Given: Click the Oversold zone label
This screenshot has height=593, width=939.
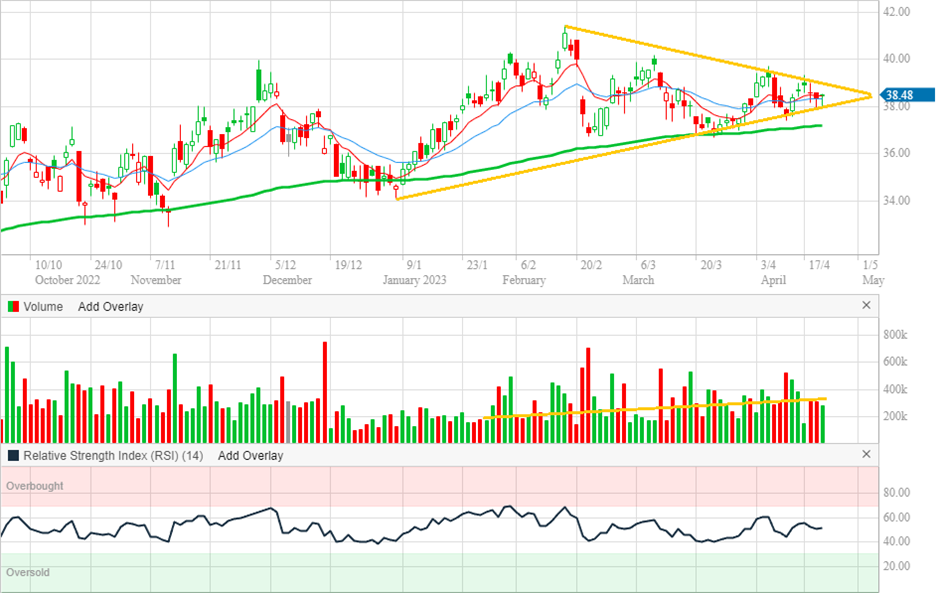Looking at the screenshot, I should pyautogui.click(x=28, y=573).
